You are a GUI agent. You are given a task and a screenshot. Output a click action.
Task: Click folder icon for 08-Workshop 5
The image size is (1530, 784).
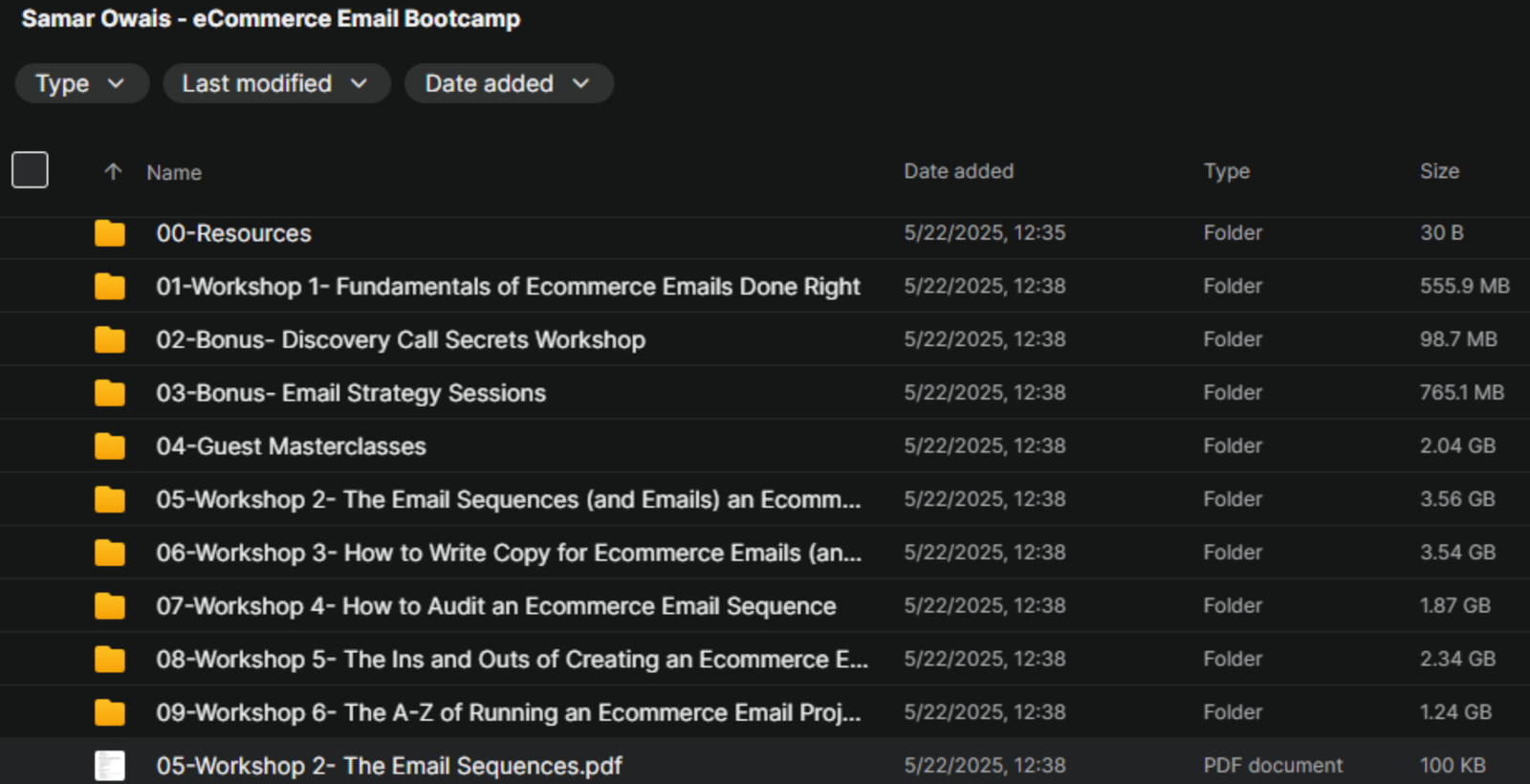point(110,659)
